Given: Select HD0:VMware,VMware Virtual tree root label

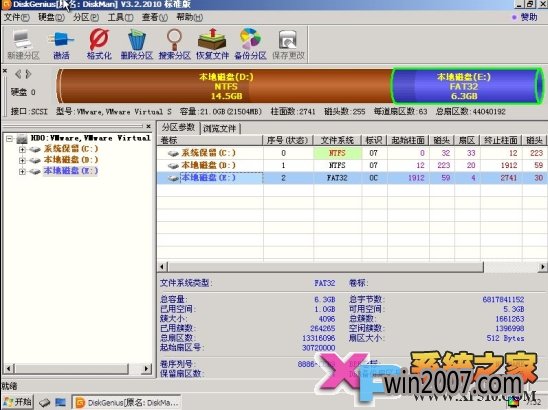Looking at the screenshot, I should (91, 138).
